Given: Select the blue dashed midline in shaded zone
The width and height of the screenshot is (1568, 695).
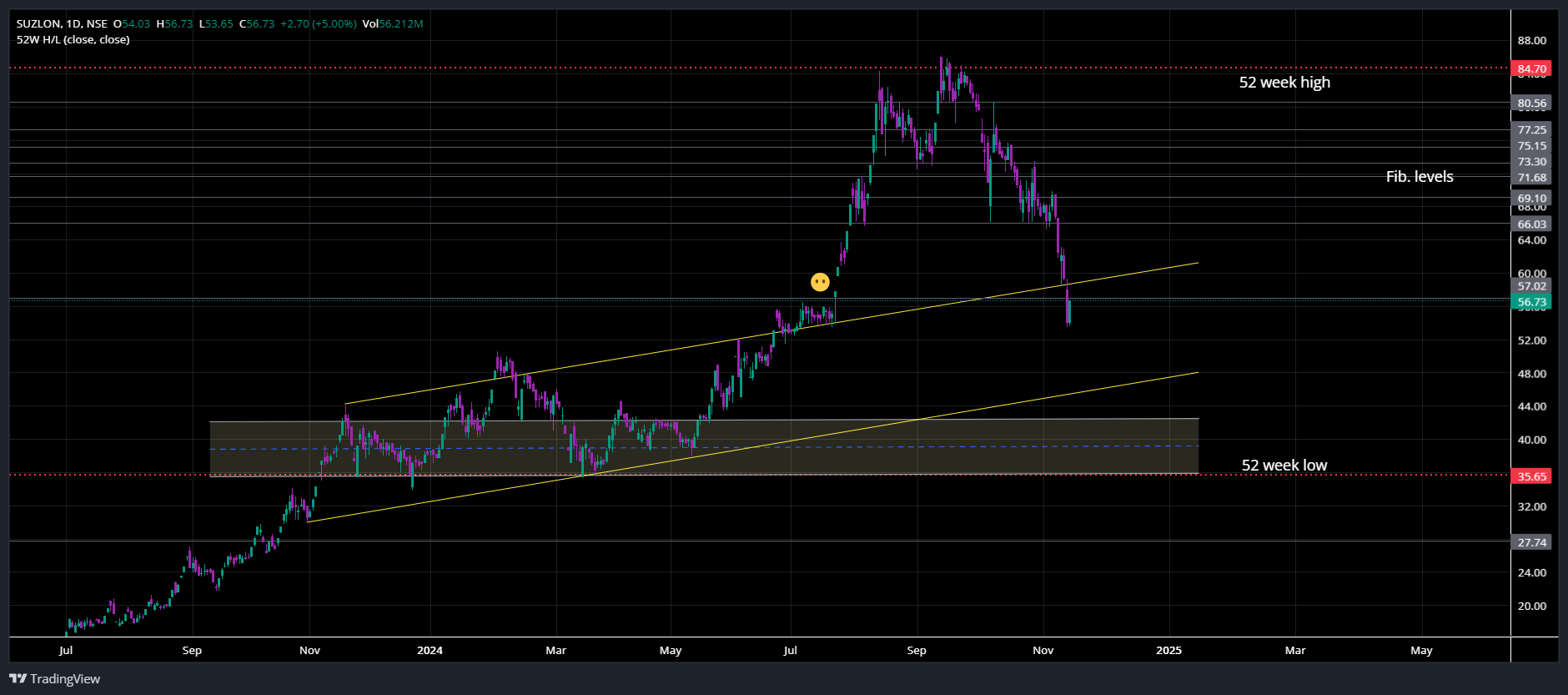Looking at the screenshot, I should click(x=704, y=447).
